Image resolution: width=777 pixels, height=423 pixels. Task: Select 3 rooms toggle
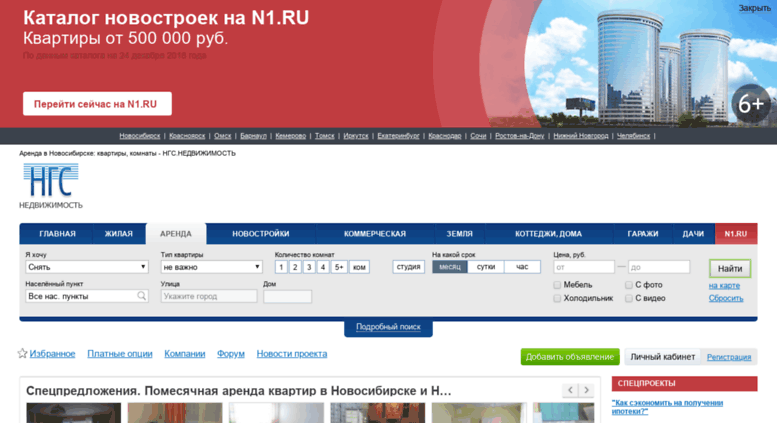point(309,267)
